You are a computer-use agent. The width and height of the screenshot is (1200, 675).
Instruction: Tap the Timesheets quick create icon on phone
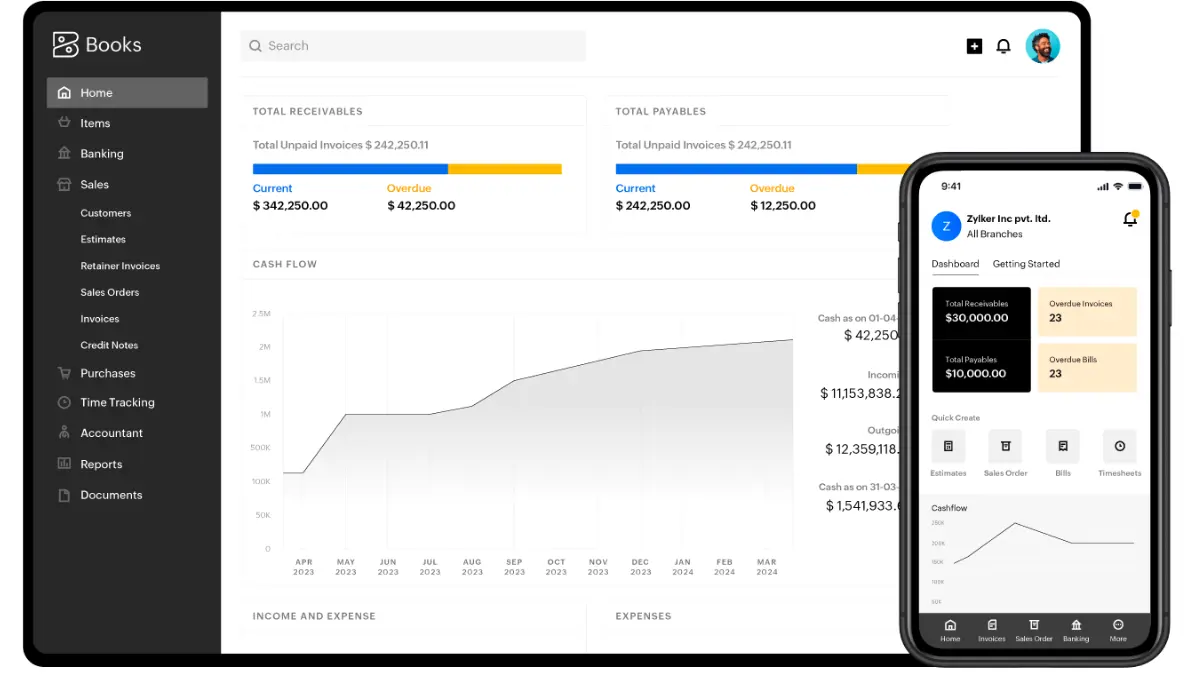click(x=1119, y=446)
